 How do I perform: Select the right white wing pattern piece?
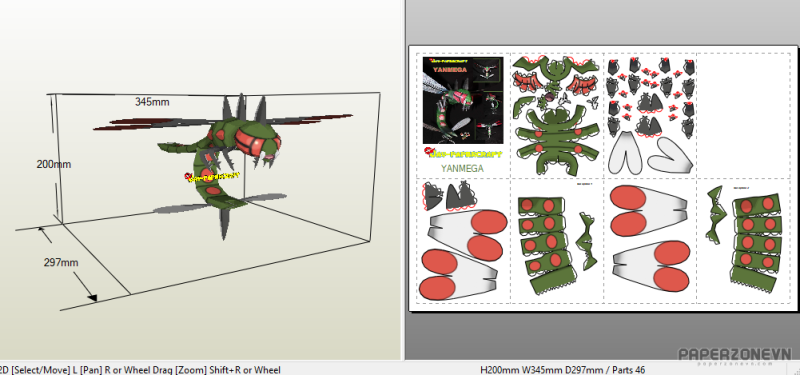[x=671, y=155]
